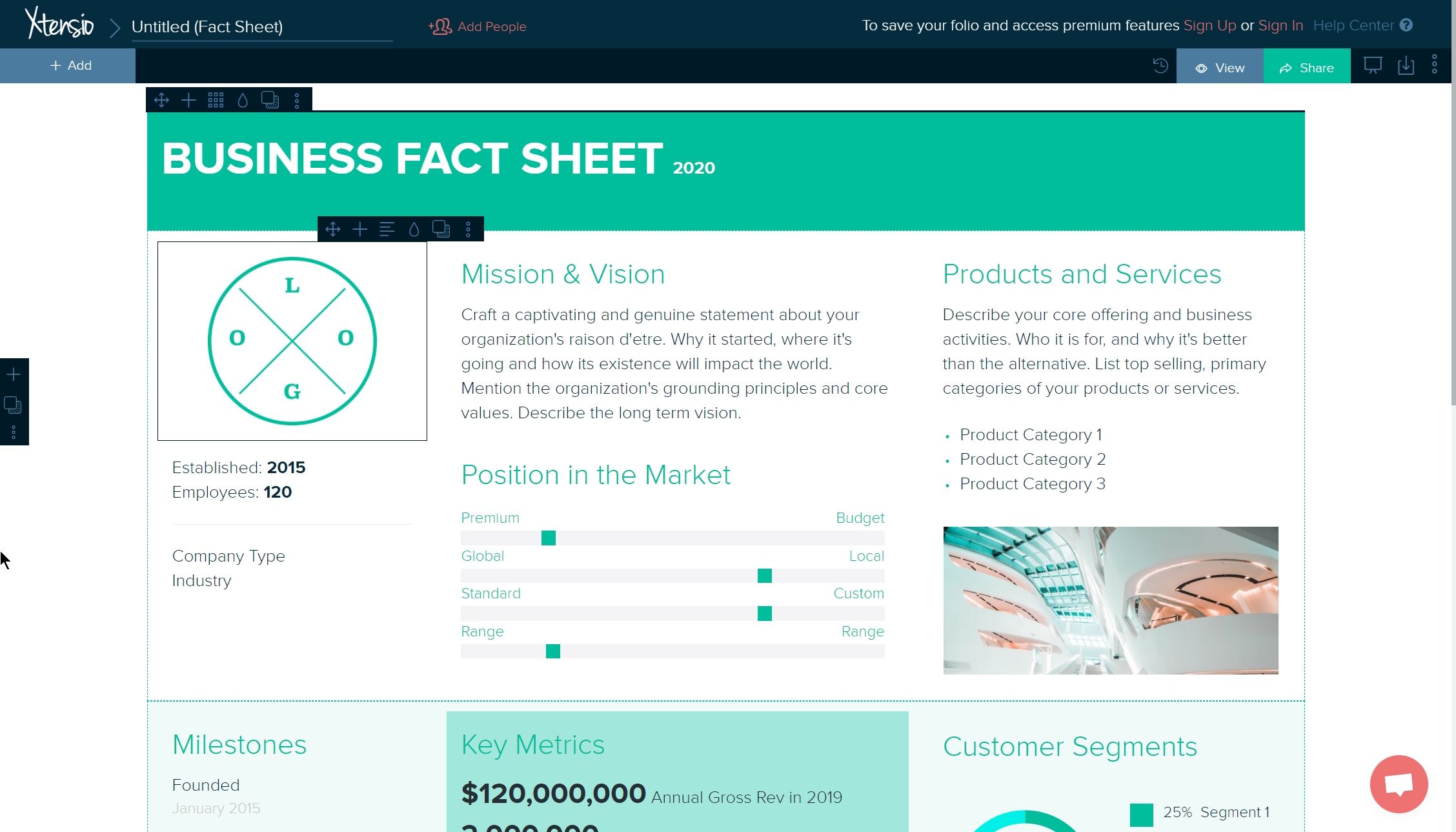Click the grid layout icon
This screenshot has width=1456, height=832.
[215, 100]
